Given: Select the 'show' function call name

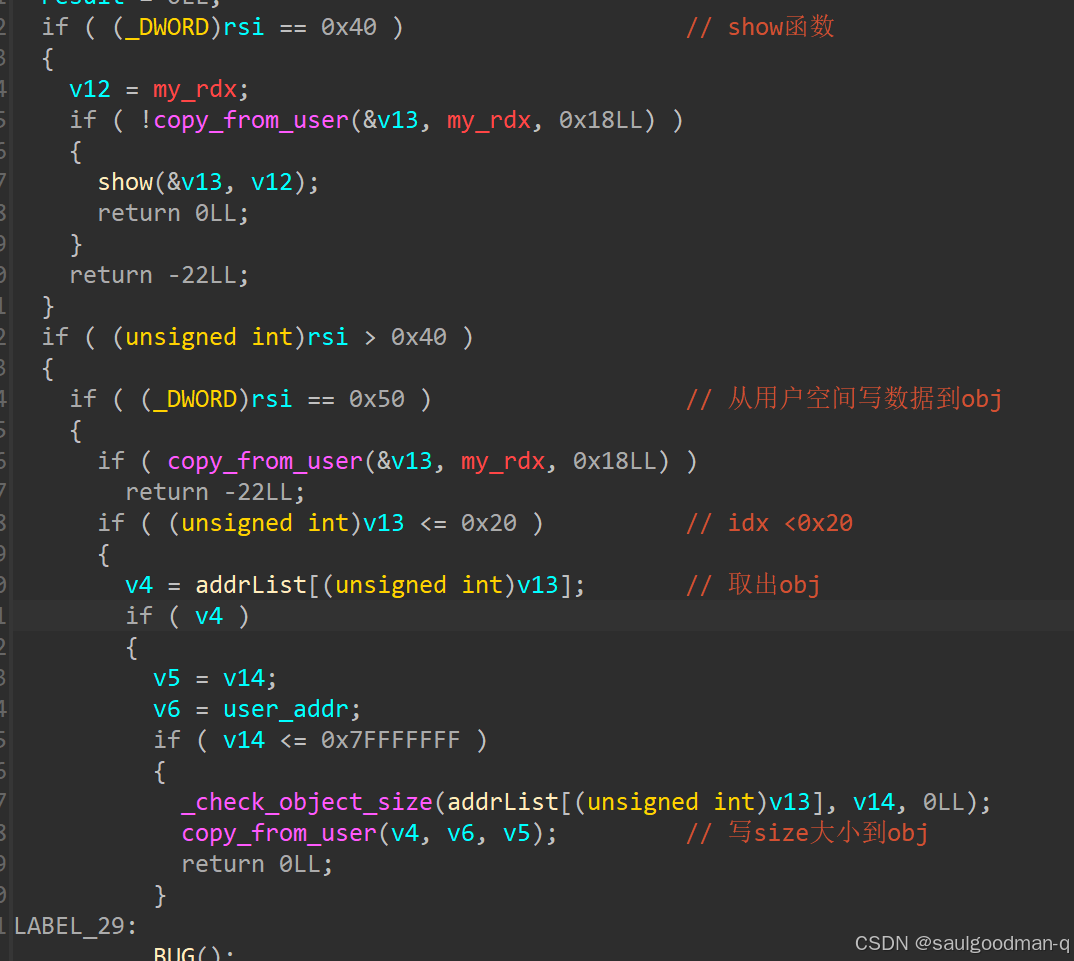Looking at the screenshot, I should [125, 182].
